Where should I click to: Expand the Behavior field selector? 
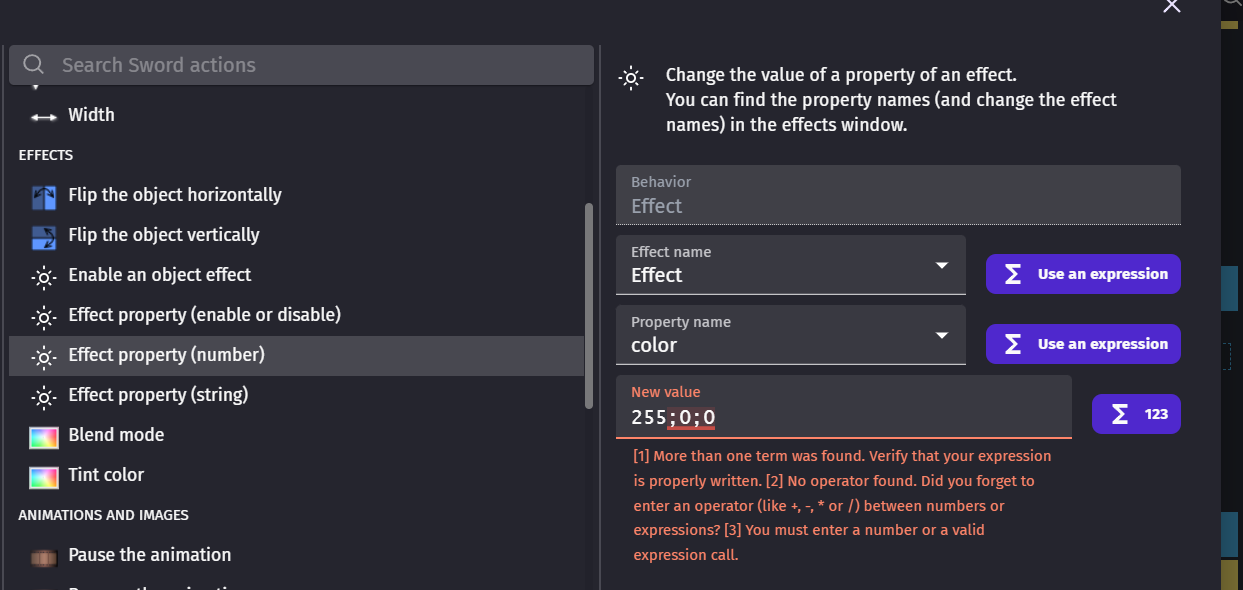pyautogui.click(x=897, y=194)
